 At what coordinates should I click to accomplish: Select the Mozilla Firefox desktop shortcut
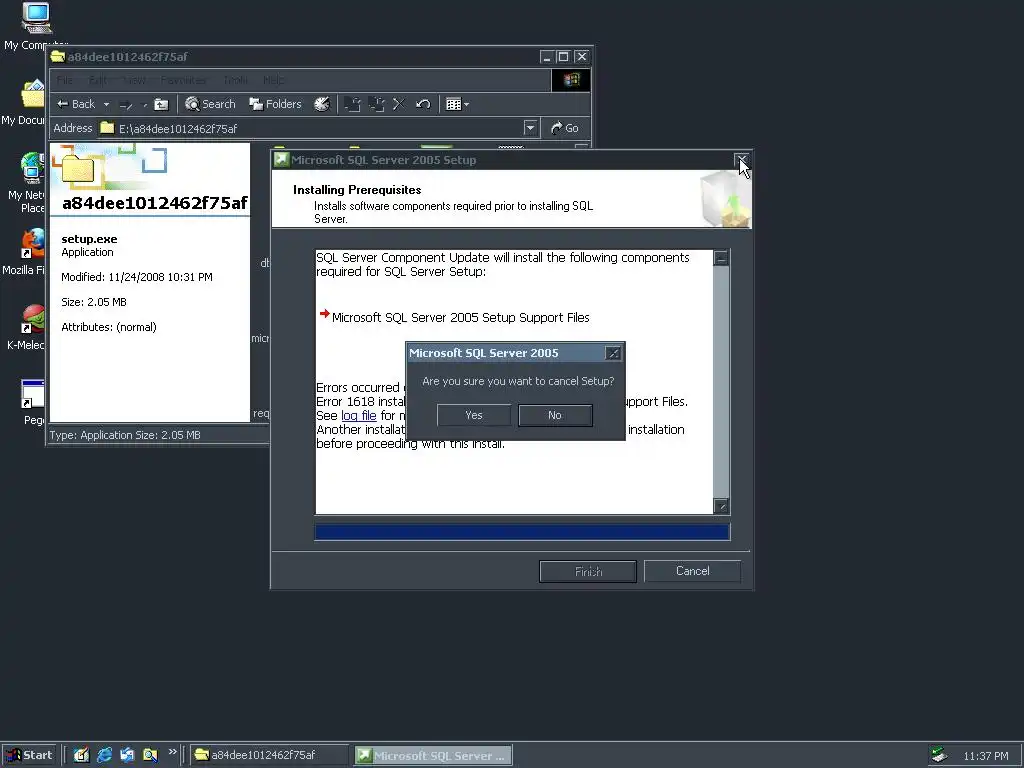26,253
